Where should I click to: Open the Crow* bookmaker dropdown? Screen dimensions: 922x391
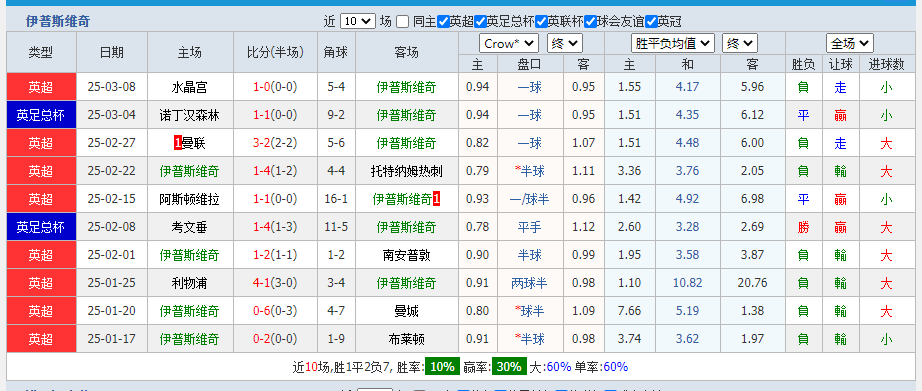pyautogui.click(x=509, y=44)
